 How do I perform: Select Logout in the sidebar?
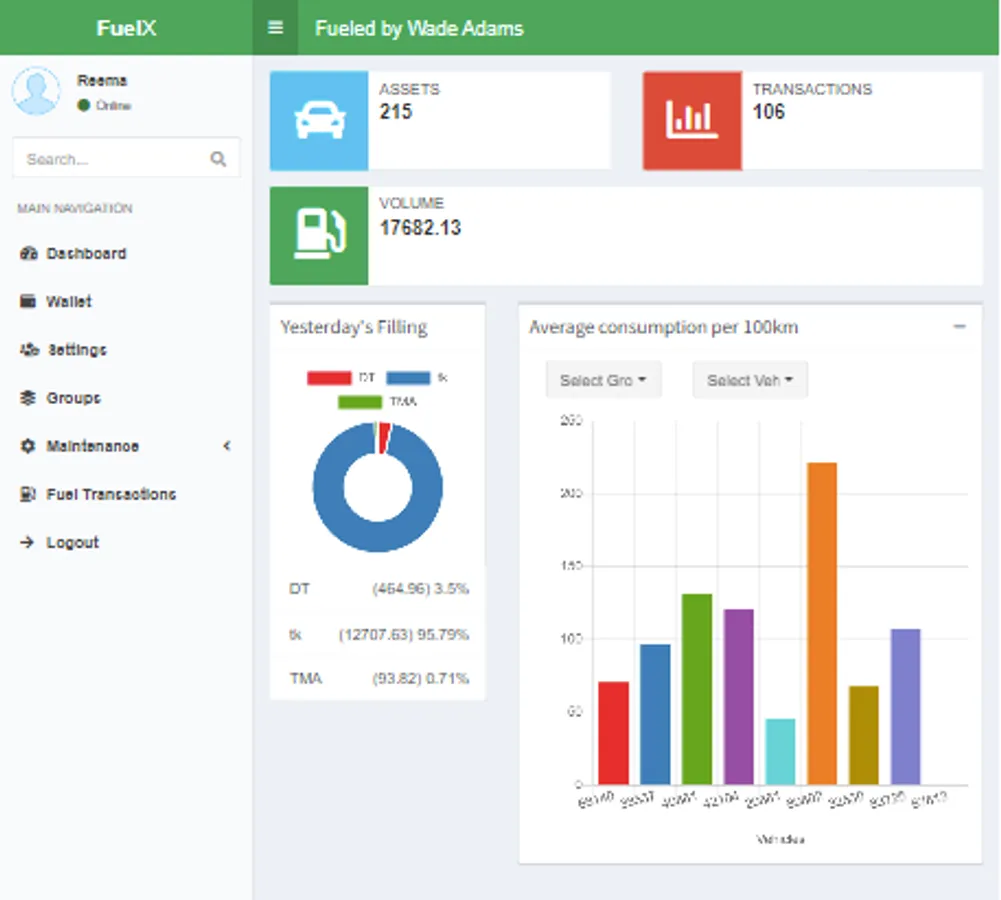124,543
